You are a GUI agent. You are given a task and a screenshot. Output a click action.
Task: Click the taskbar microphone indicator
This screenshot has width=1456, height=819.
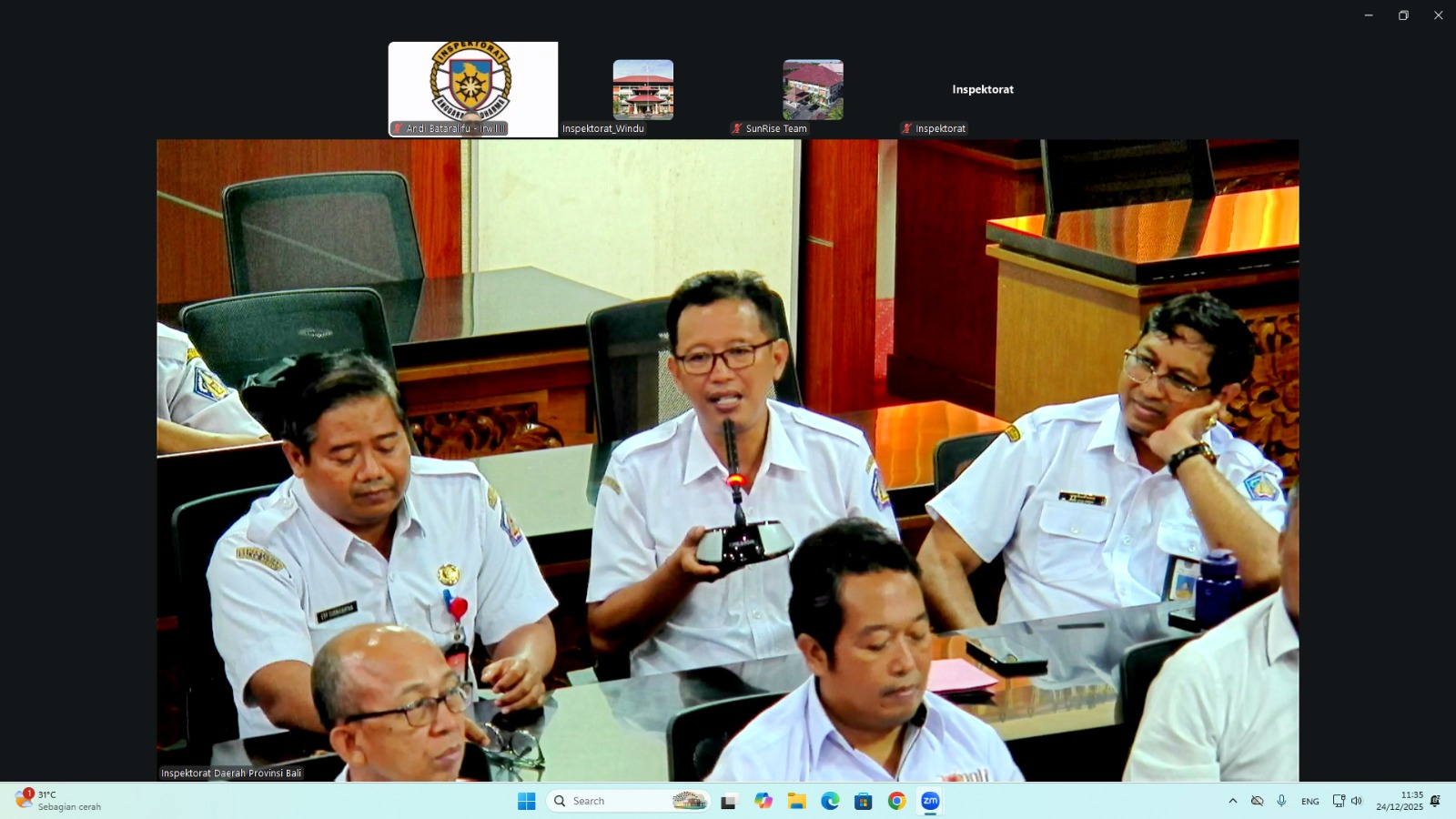coord(1281,801)
